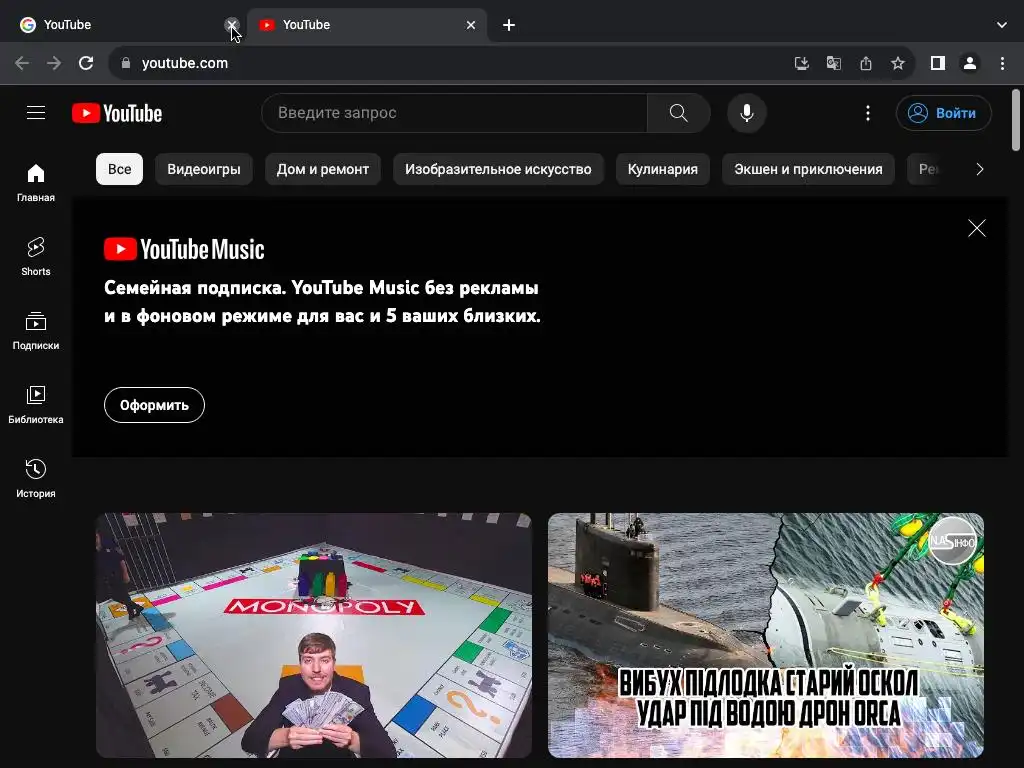Open Chrome three-dot menu

(1002, 63)
